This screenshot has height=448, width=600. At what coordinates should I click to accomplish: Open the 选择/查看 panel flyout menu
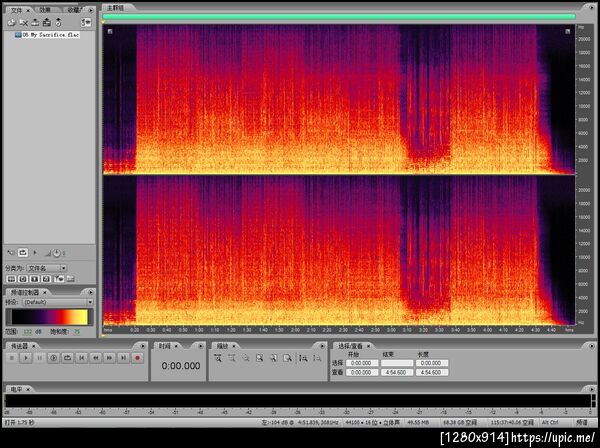(591, 346)
